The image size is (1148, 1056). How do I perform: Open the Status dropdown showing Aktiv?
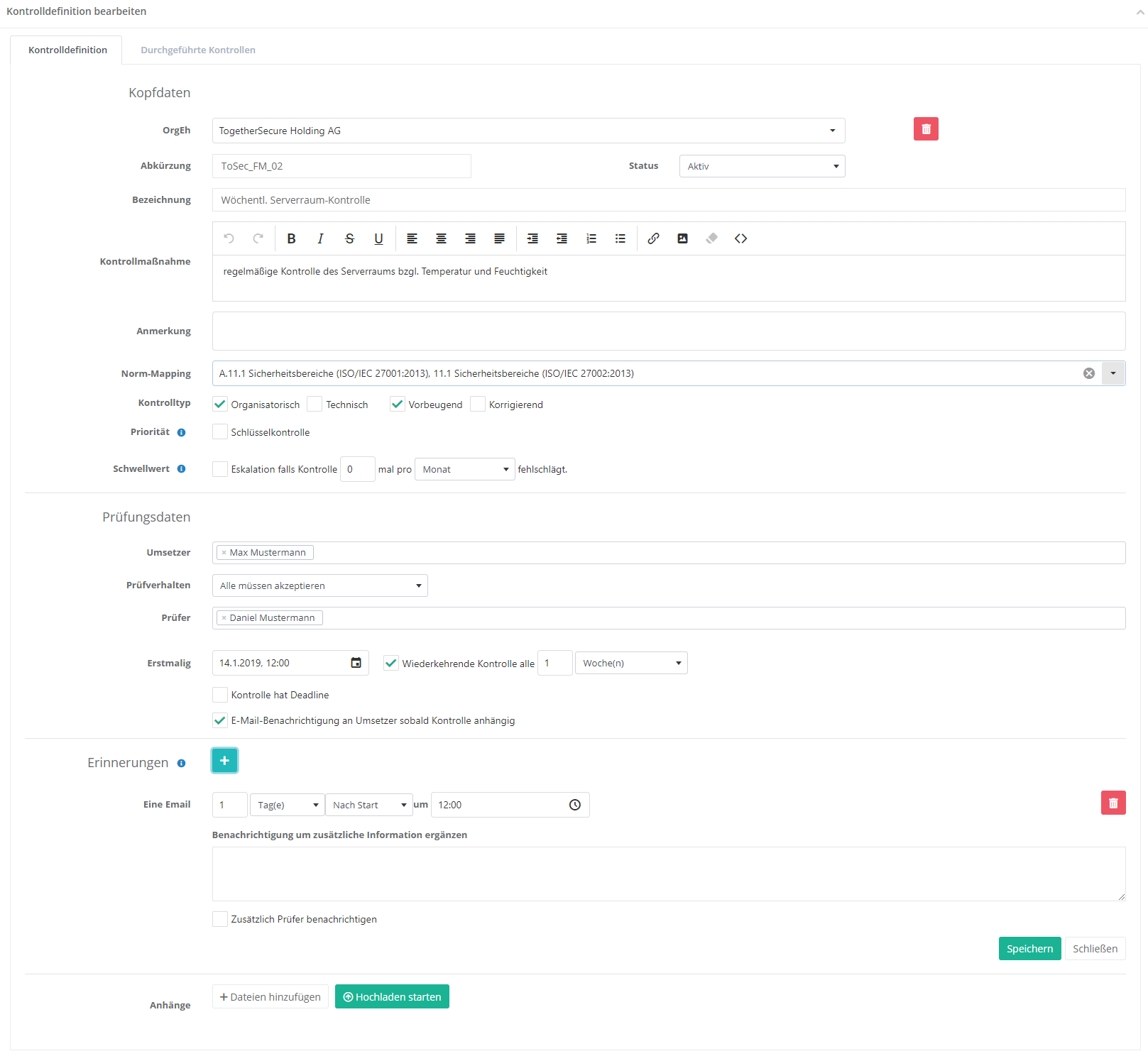[762, 166]
